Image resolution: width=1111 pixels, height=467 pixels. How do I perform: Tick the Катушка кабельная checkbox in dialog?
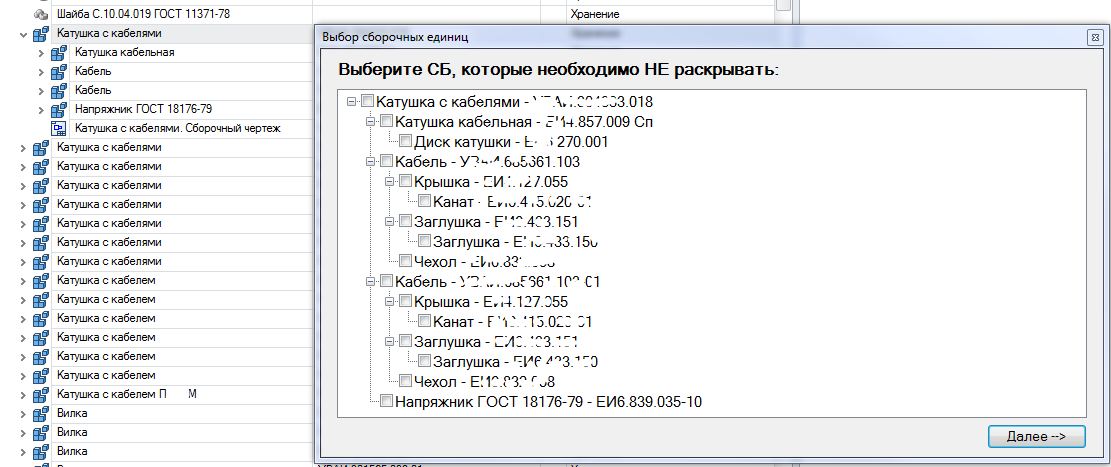click(386, 121)
